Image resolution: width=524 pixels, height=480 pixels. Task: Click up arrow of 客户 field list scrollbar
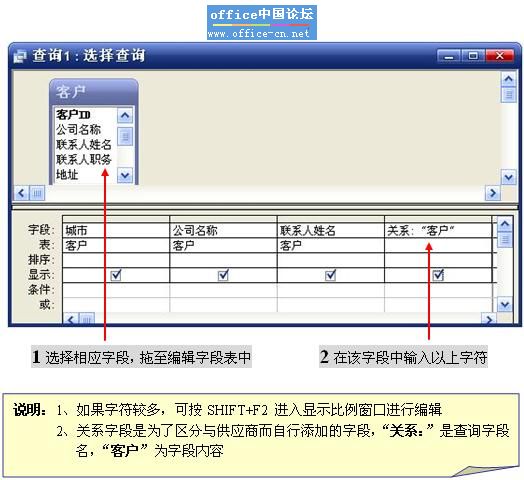tap(125, 116)
